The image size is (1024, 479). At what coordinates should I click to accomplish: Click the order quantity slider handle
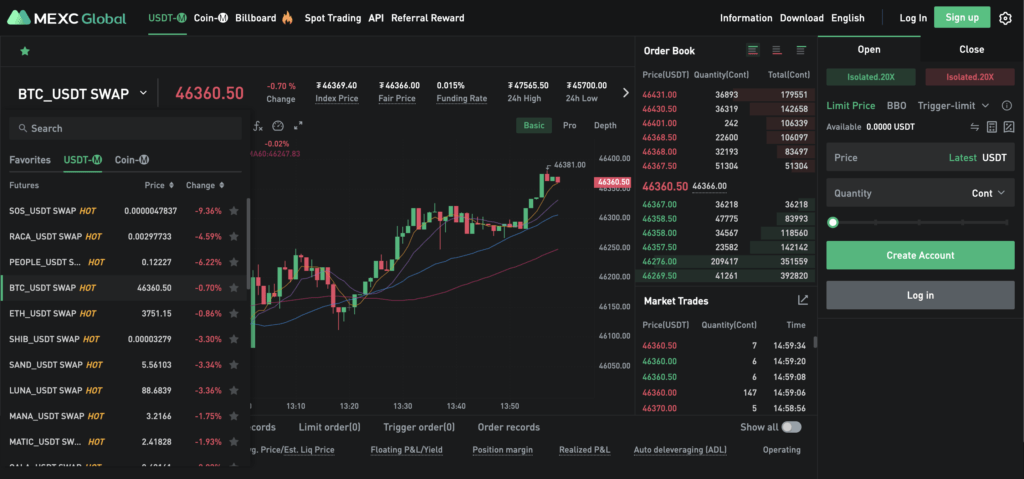coord(833,223)
